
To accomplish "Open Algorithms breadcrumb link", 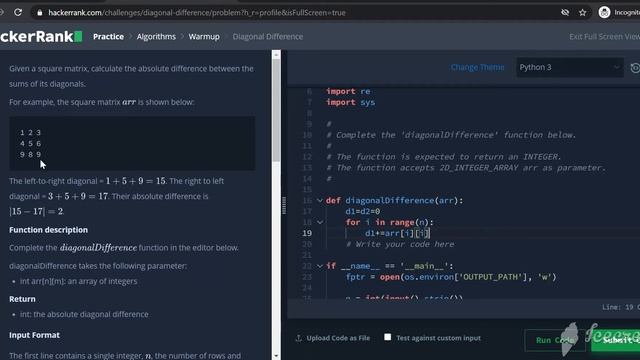I will [156, 37].
